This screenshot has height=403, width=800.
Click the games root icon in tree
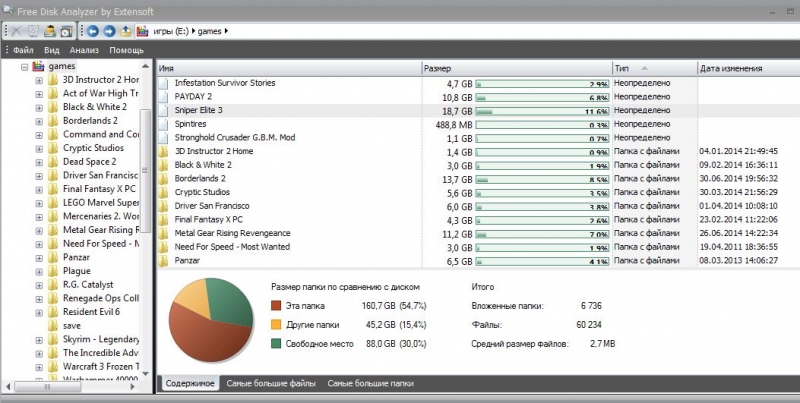pyautogui.click(x=38, y=66)
